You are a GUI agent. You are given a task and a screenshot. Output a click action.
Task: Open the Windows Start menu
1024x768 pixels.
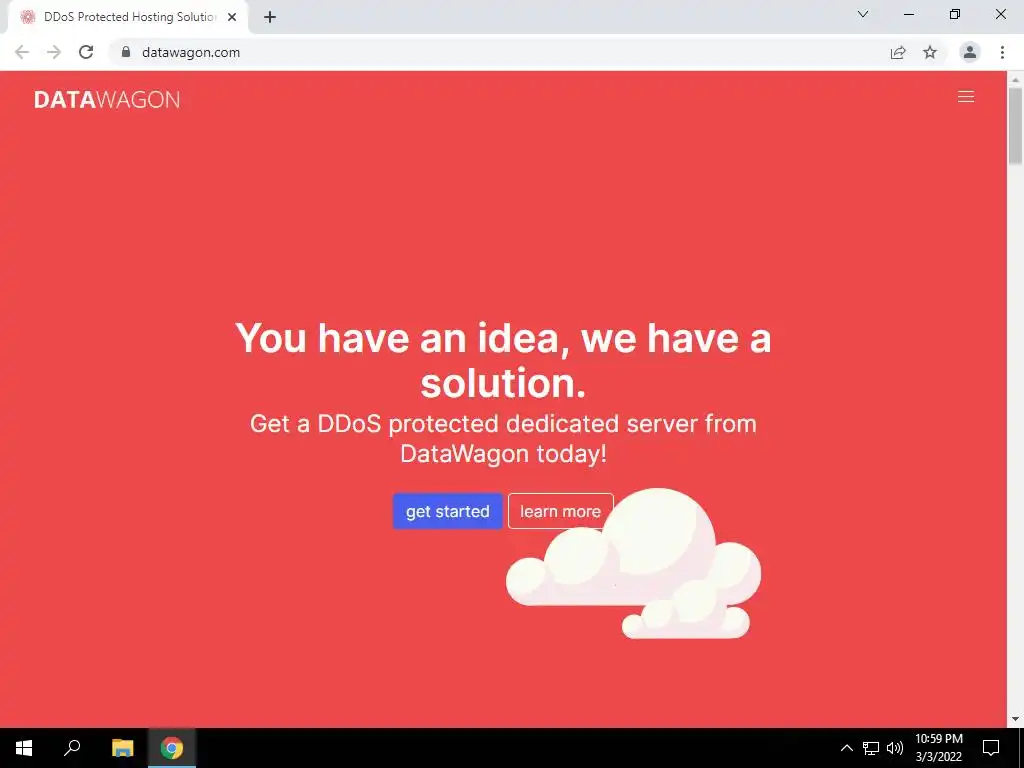coord(24,748)
